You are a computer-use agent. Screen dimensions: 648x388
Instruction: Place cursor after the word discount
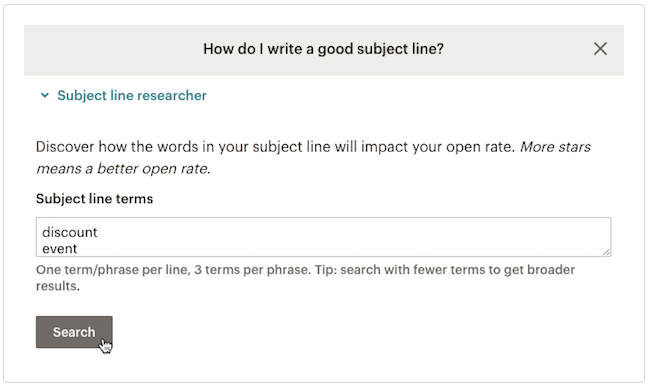pyautogui.click(x=98, y=232)
